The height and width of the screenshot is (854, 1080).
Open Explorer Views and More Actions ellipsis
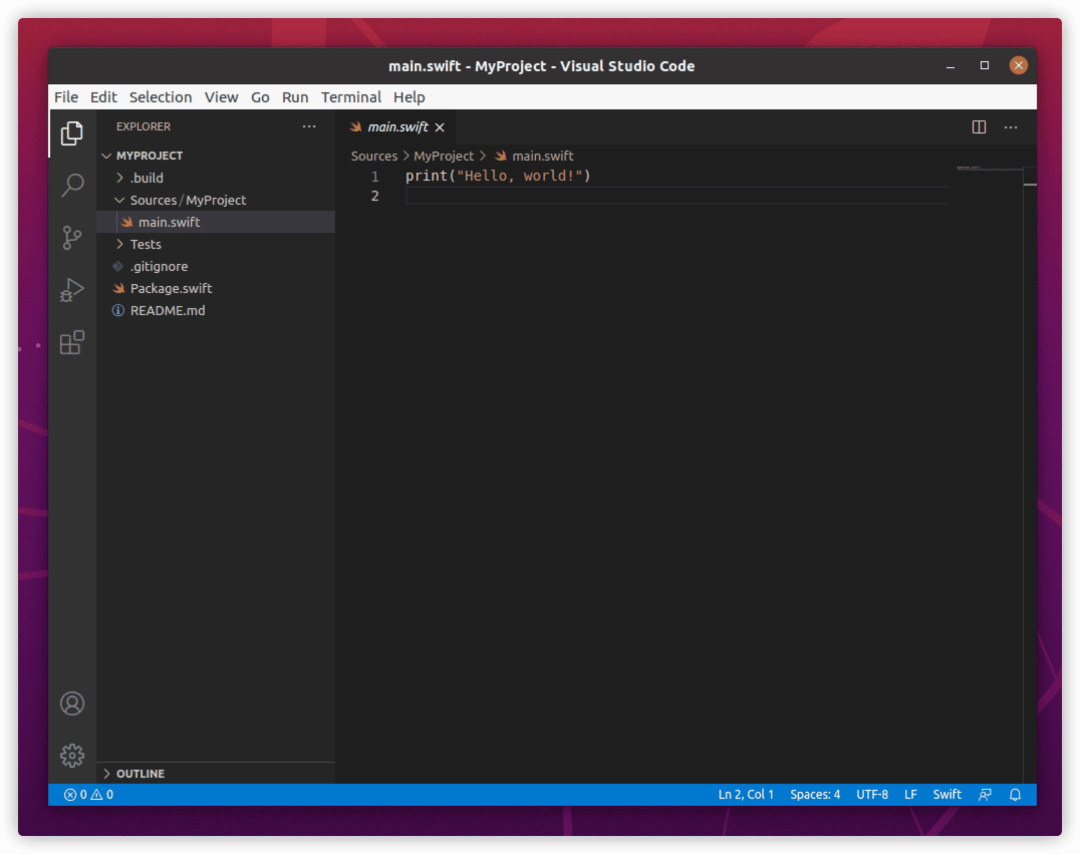tap(309, 127)
